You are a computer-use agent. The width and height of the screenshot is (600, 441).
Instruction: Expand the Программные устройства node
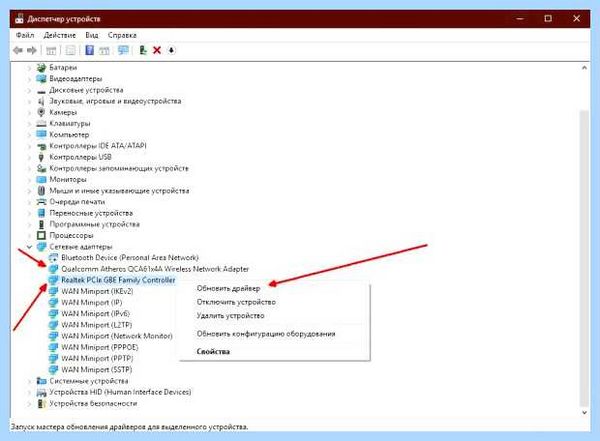pos(29,224)
